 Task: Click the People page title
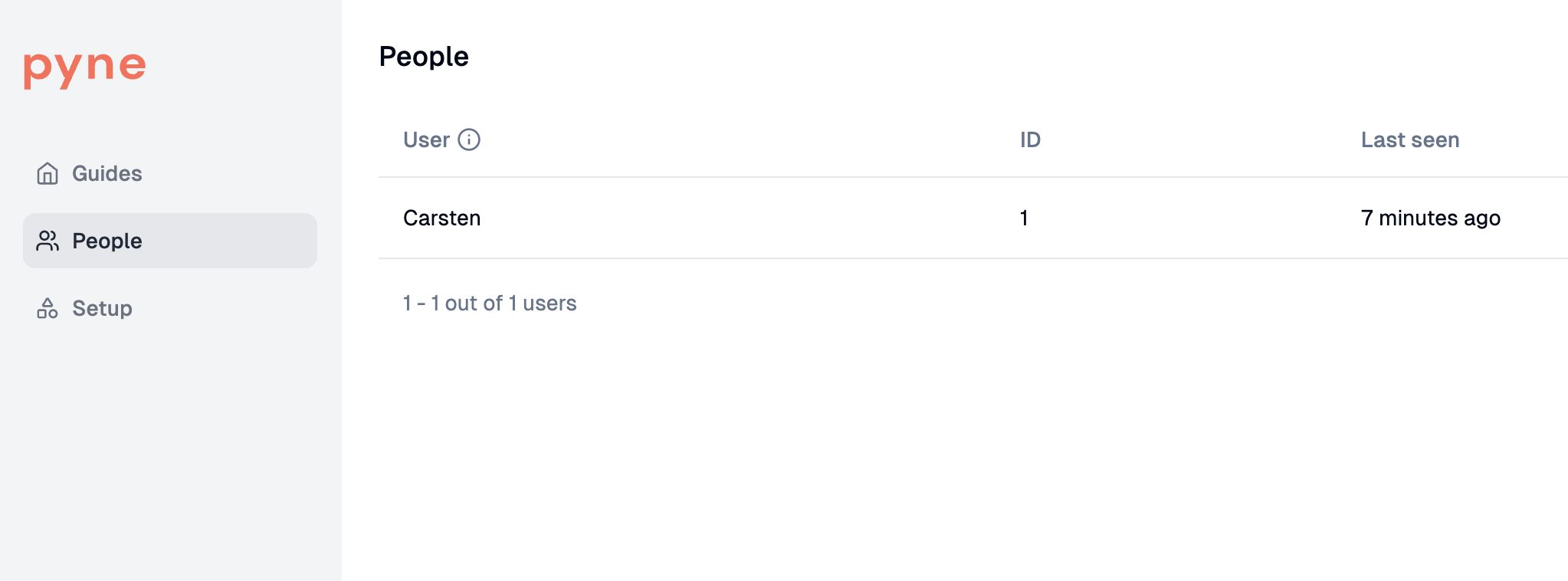425,56
